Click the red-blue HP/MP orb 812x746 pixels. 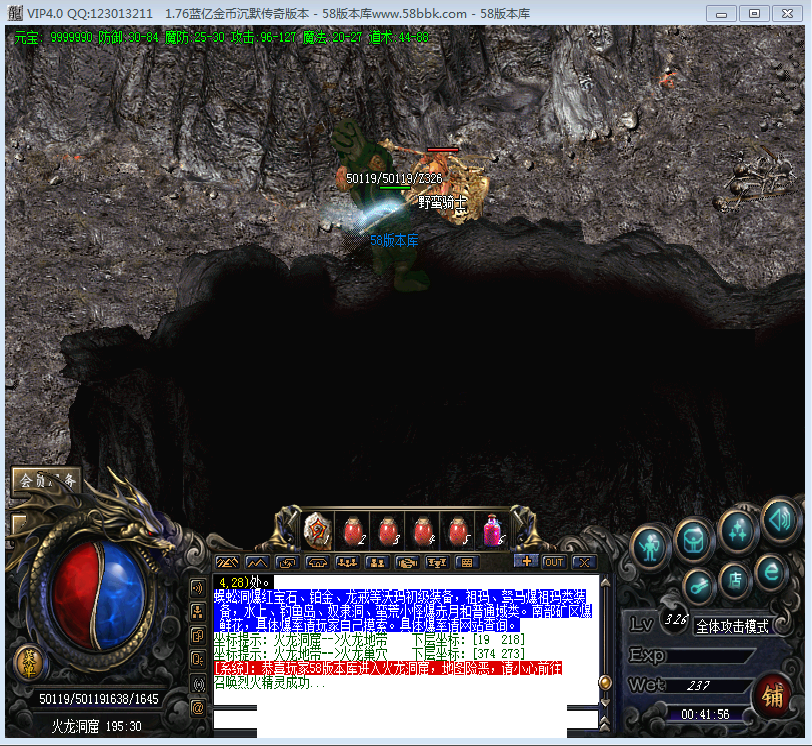tap(97, 593)
